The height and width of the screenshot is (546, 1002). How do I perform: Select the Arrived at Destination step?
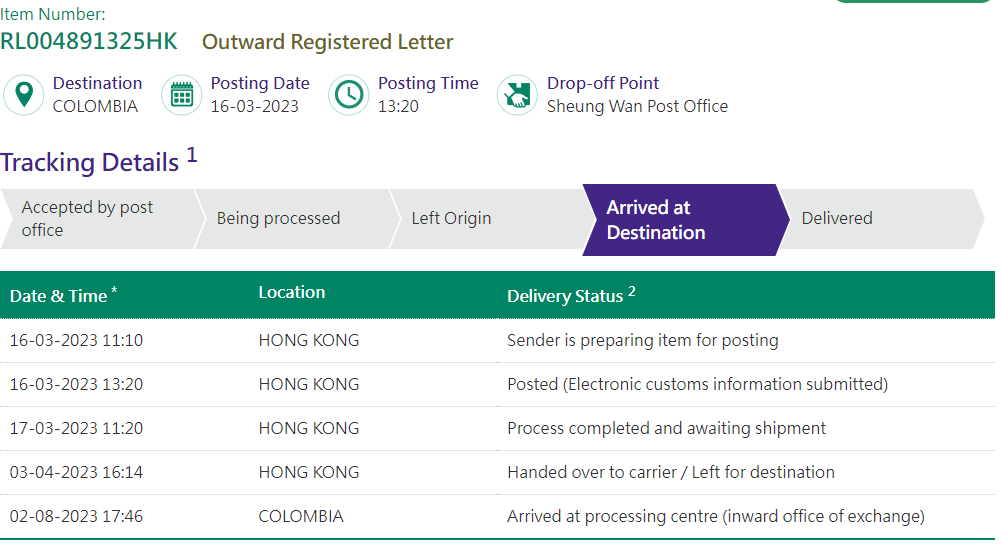click(x=656, y=220)
